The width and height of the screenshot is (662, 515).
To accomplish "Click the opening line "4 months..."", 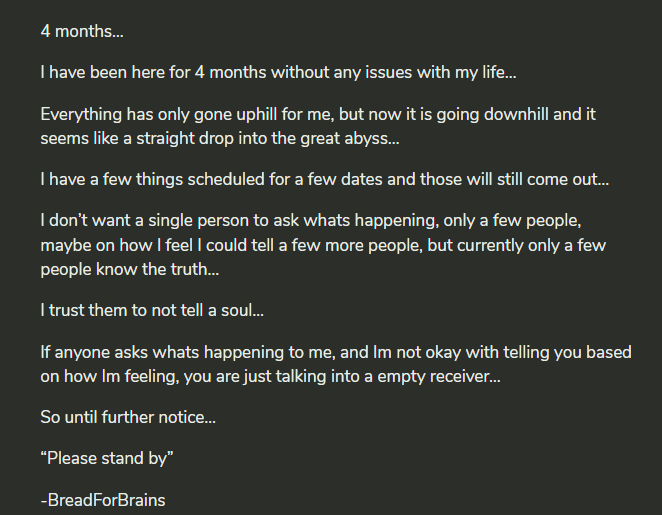I will [x=82, y=31].
